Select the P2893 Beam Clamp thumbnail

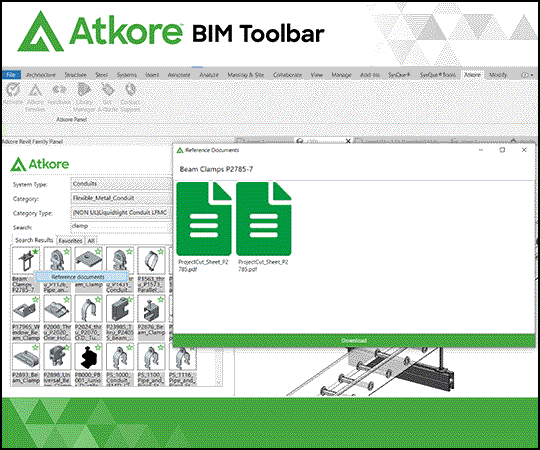click(26, 357)
